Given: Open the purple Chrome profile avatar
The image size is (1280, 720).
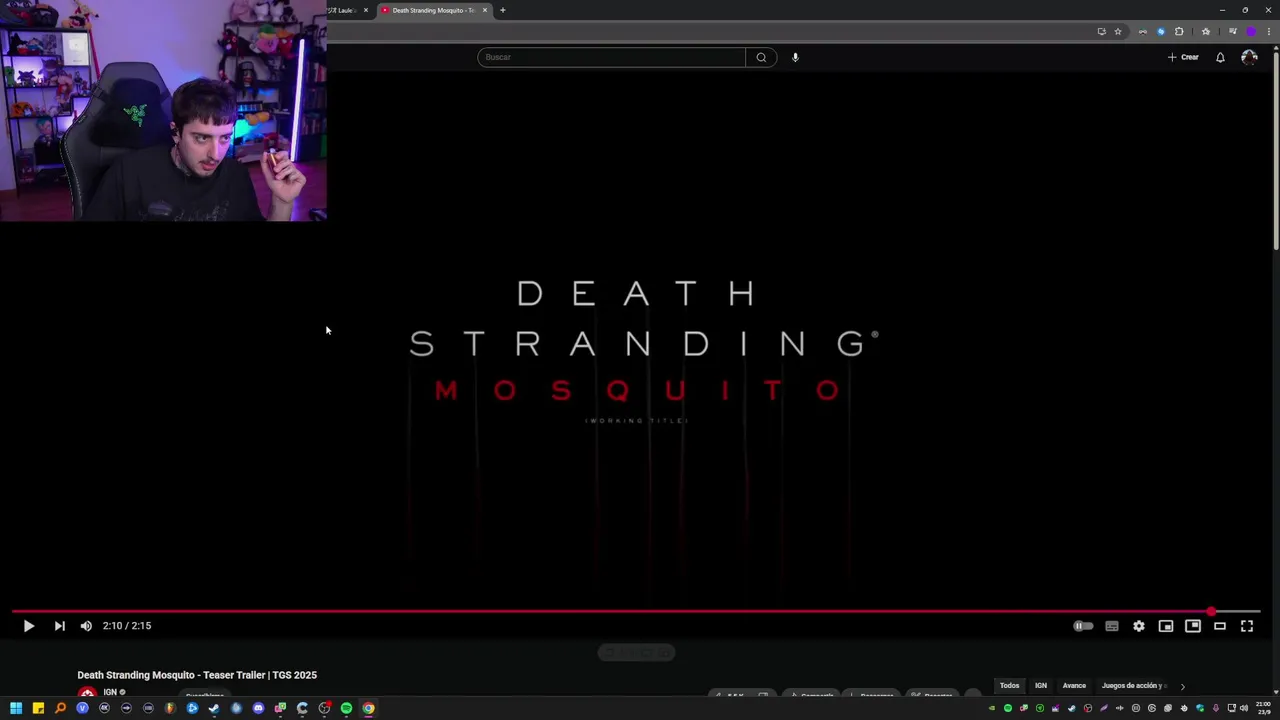Looking at the screenshot, I should pyautogui.click(x=1251, y=31).
